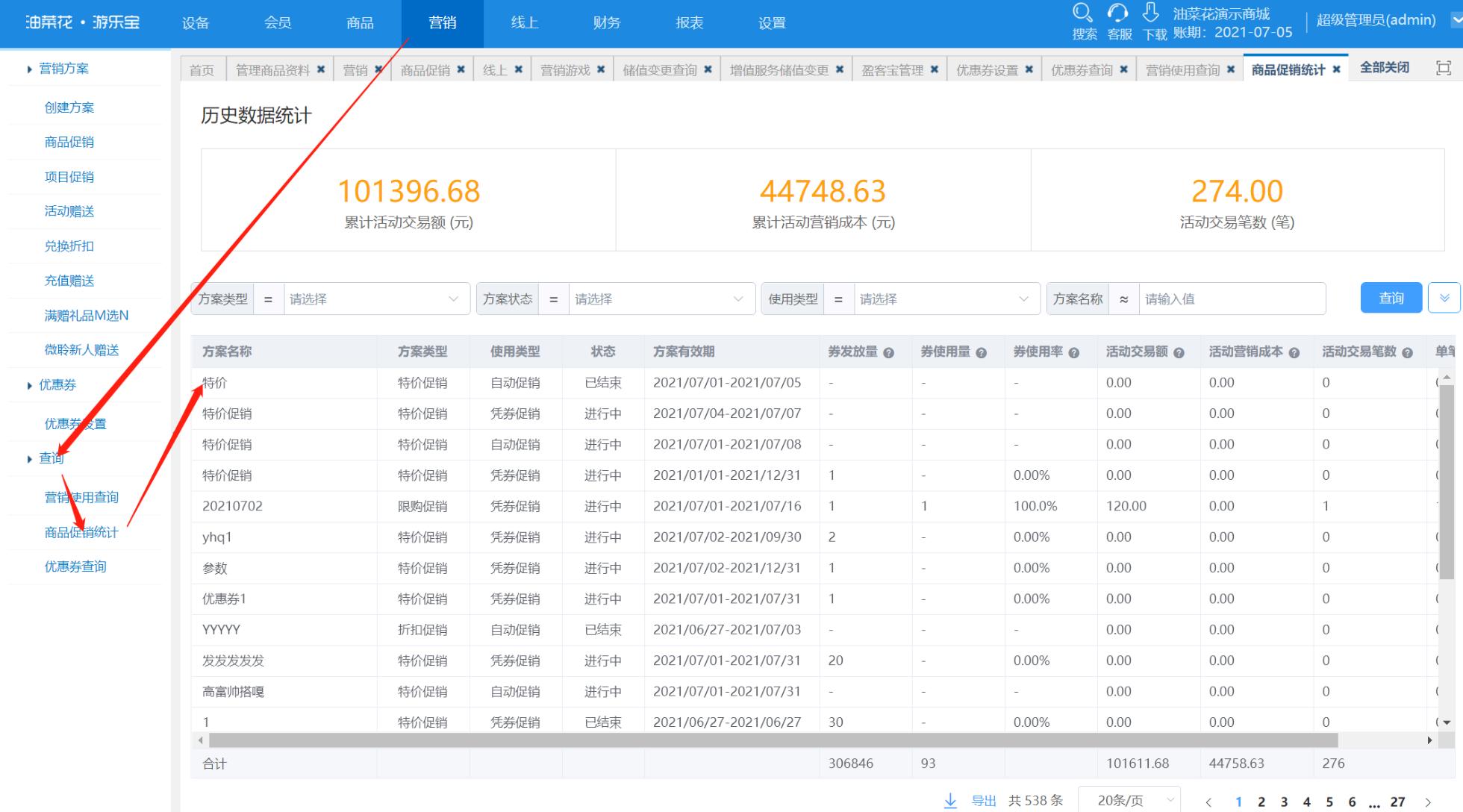
Task: Click help icon next to 券使用率
Action: tap(1073, 353)
